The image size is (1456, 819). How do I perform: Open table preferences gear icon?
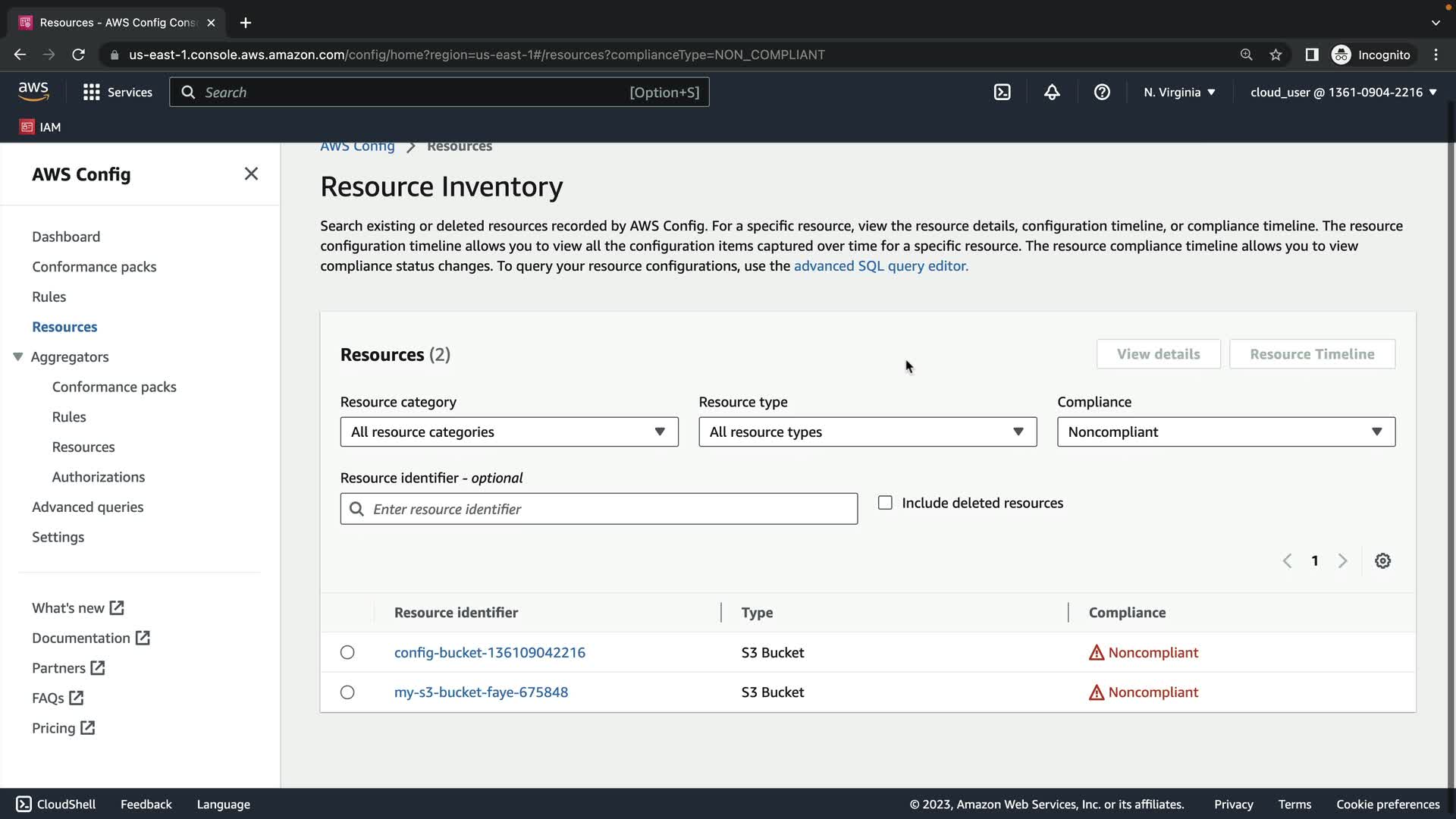click(1382, 561)
